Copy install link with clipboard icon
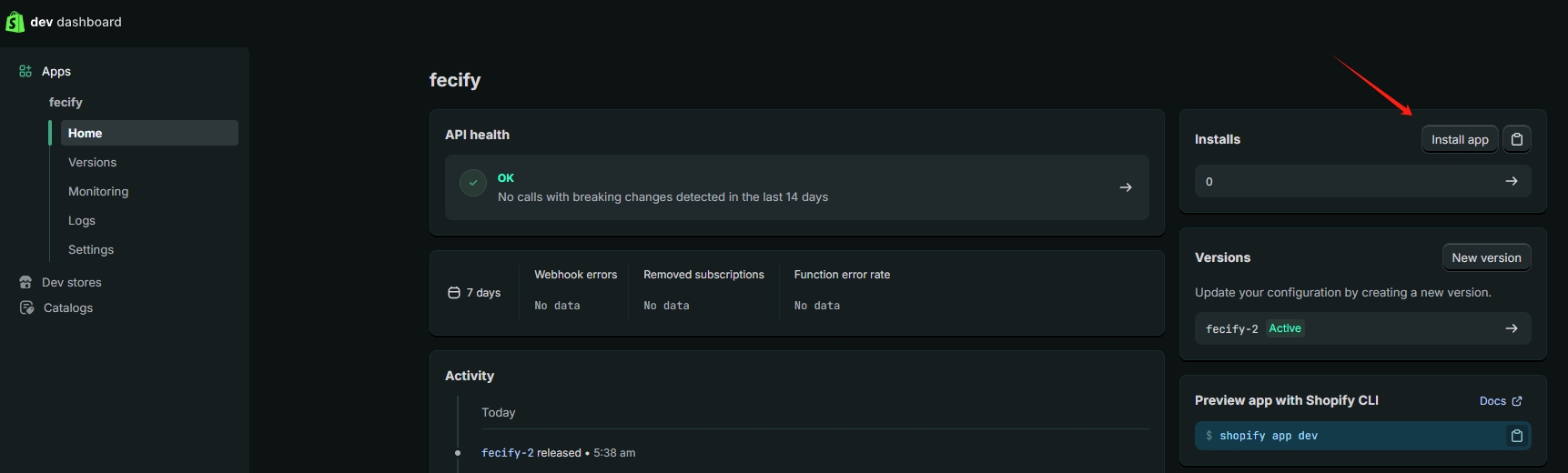 click(1517, 139)
